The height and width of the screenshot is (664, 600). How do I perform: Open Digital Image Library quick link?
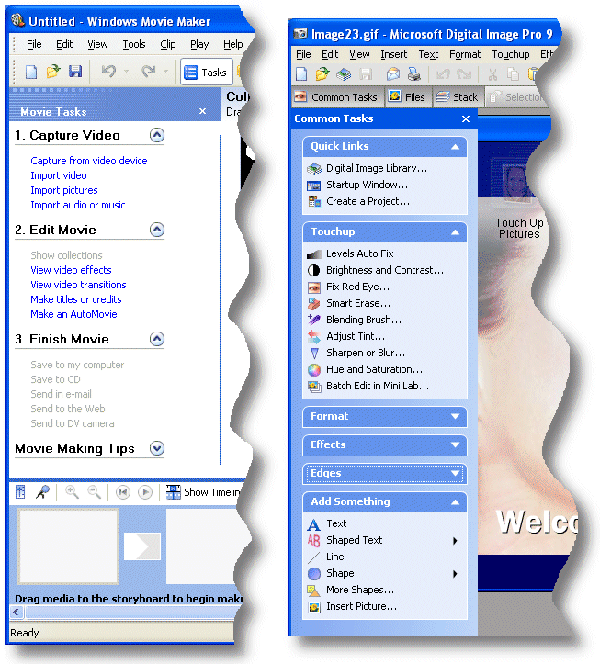[x=367, y=169]
